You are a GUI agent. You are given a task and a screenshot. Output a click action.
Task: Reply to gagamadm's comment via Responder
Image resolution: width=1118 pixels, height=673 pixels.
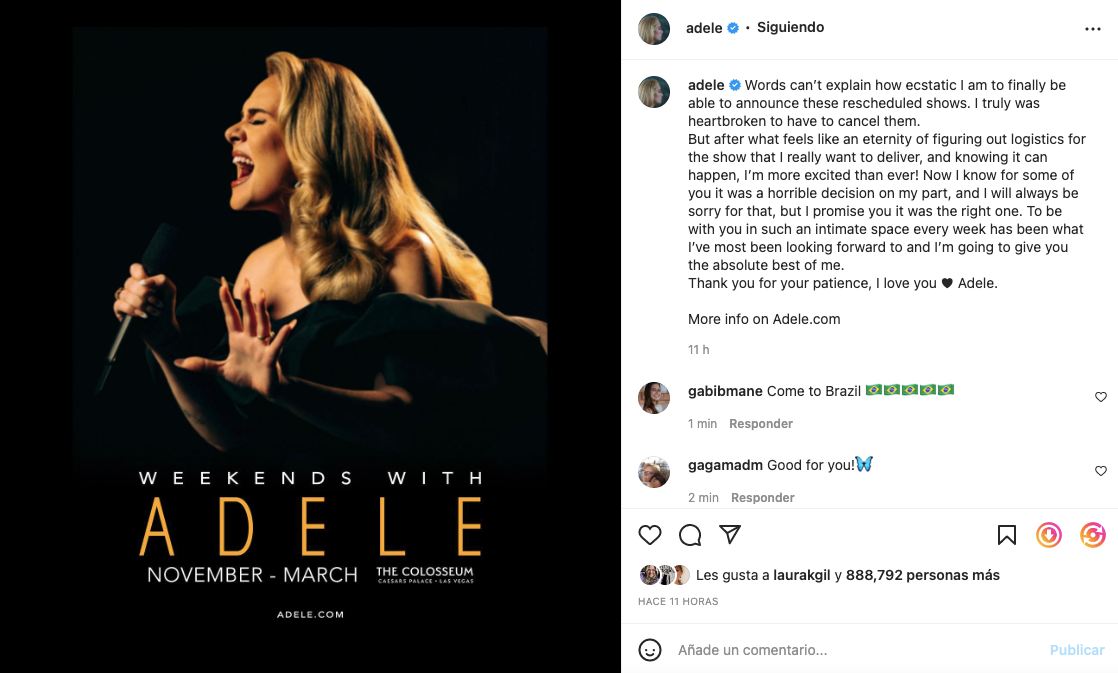[x=763, y=498]
